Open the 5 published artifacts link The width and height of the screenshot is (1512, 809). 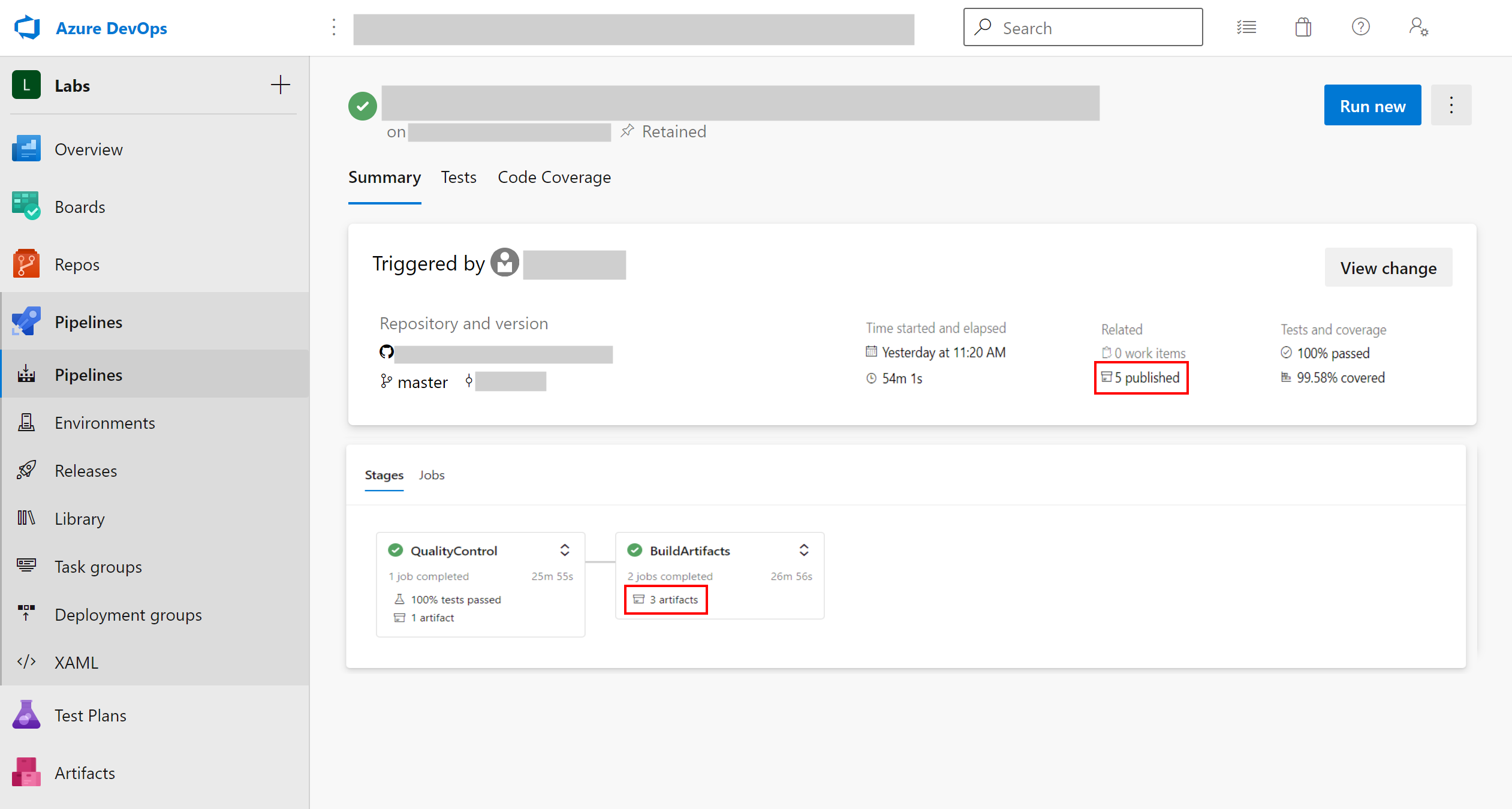point(1140,378)
